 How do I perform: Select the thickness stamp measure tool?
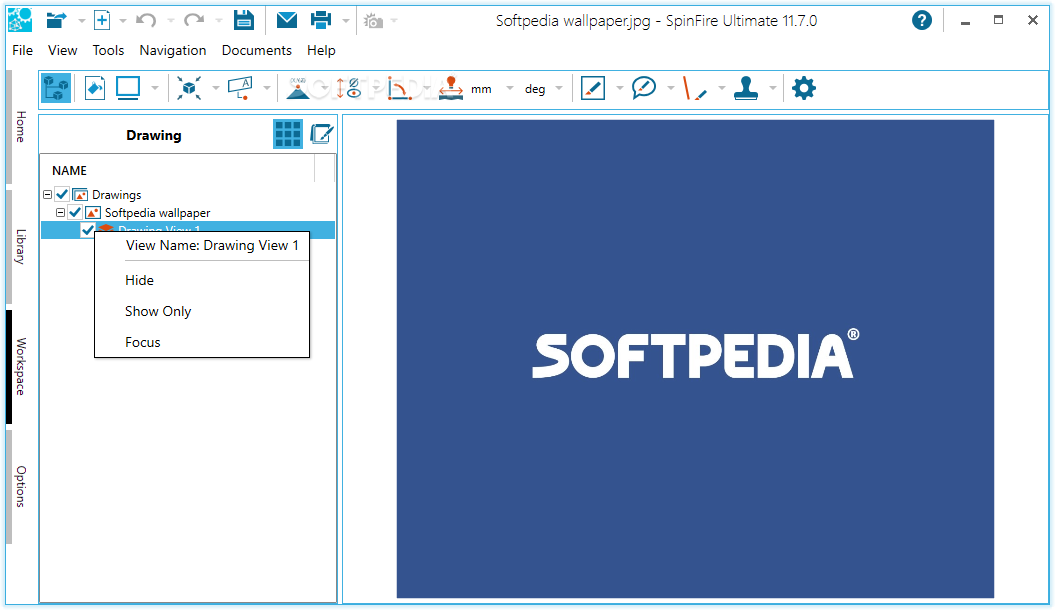pos(450,88)
